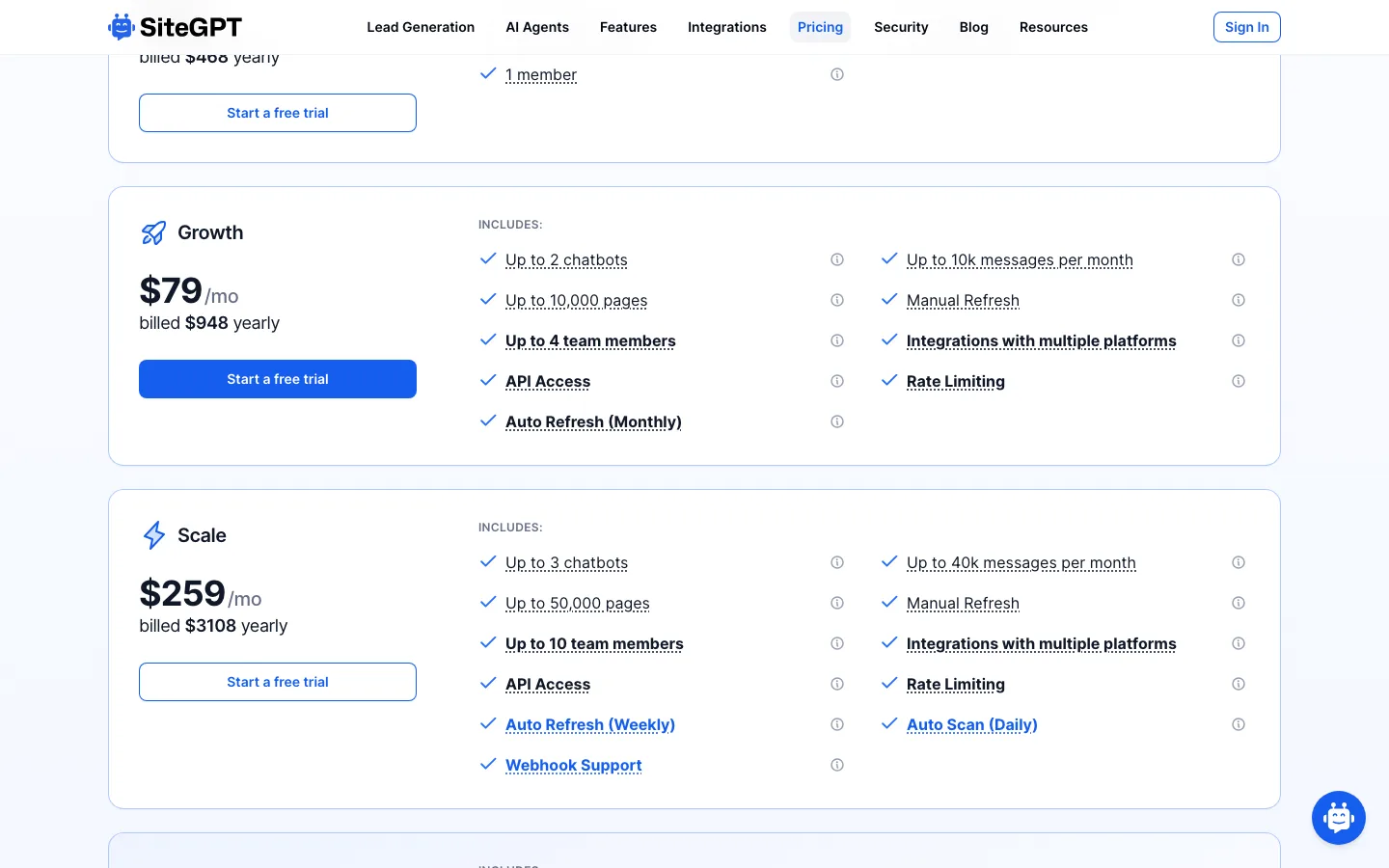1389x868 pixels.
Task: Click Auto Refresh (Monthly) feature
Action: pyautogui.click(x=593, y=421)
